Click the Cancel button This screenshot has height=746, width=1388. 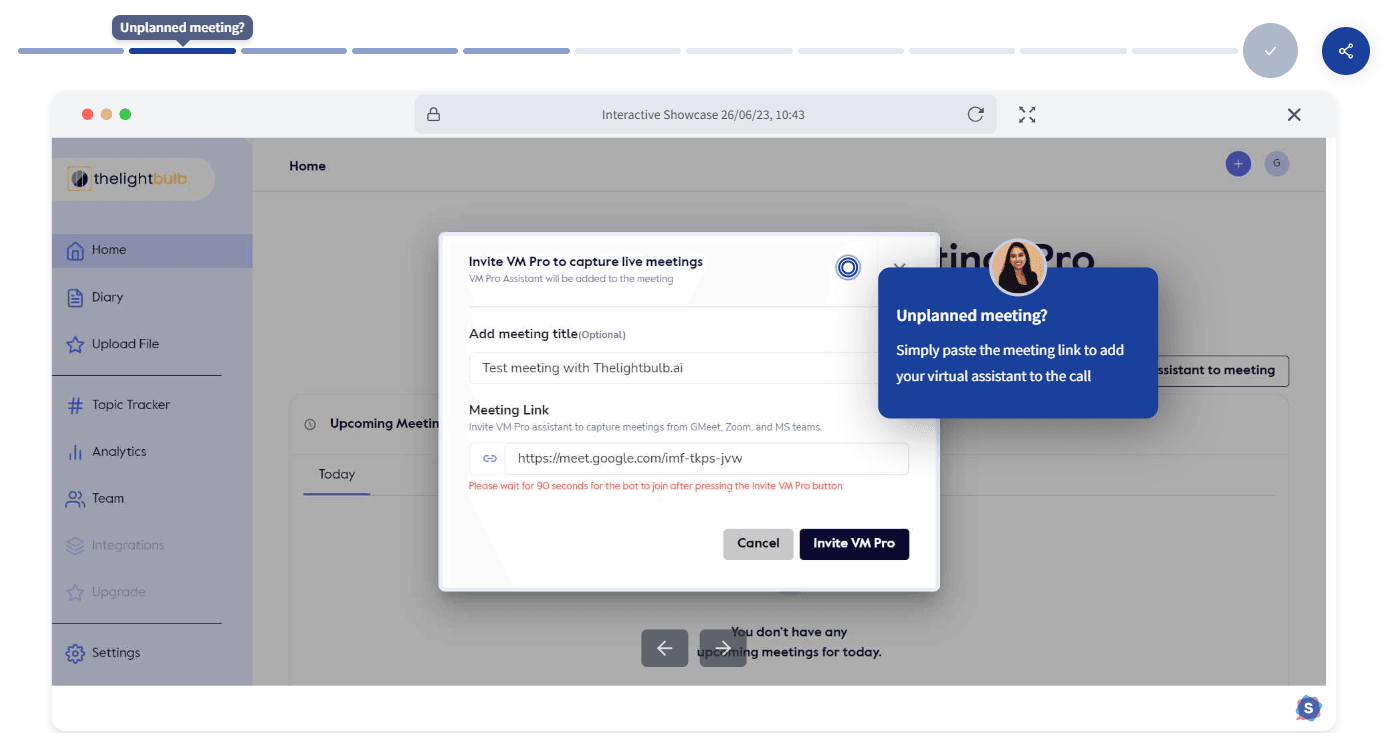pyautogui.click(x=758, y=544)
